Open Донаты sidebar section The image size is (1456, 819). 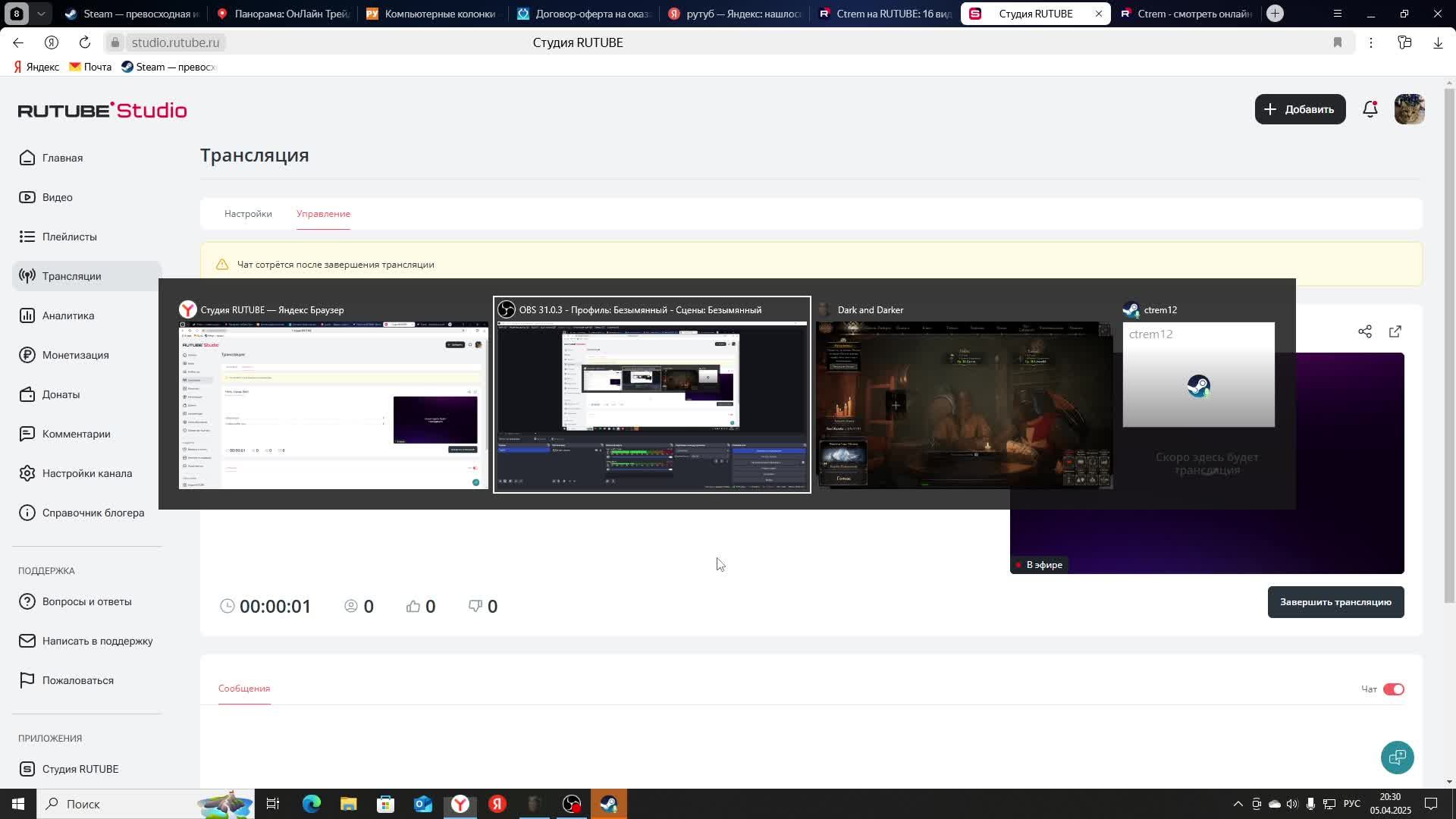point(61,394)
